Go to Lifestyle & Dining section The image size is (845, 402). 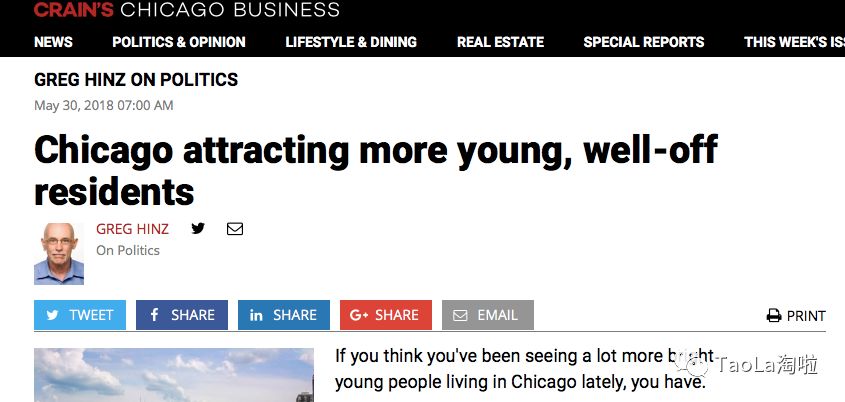click(351, 42)
